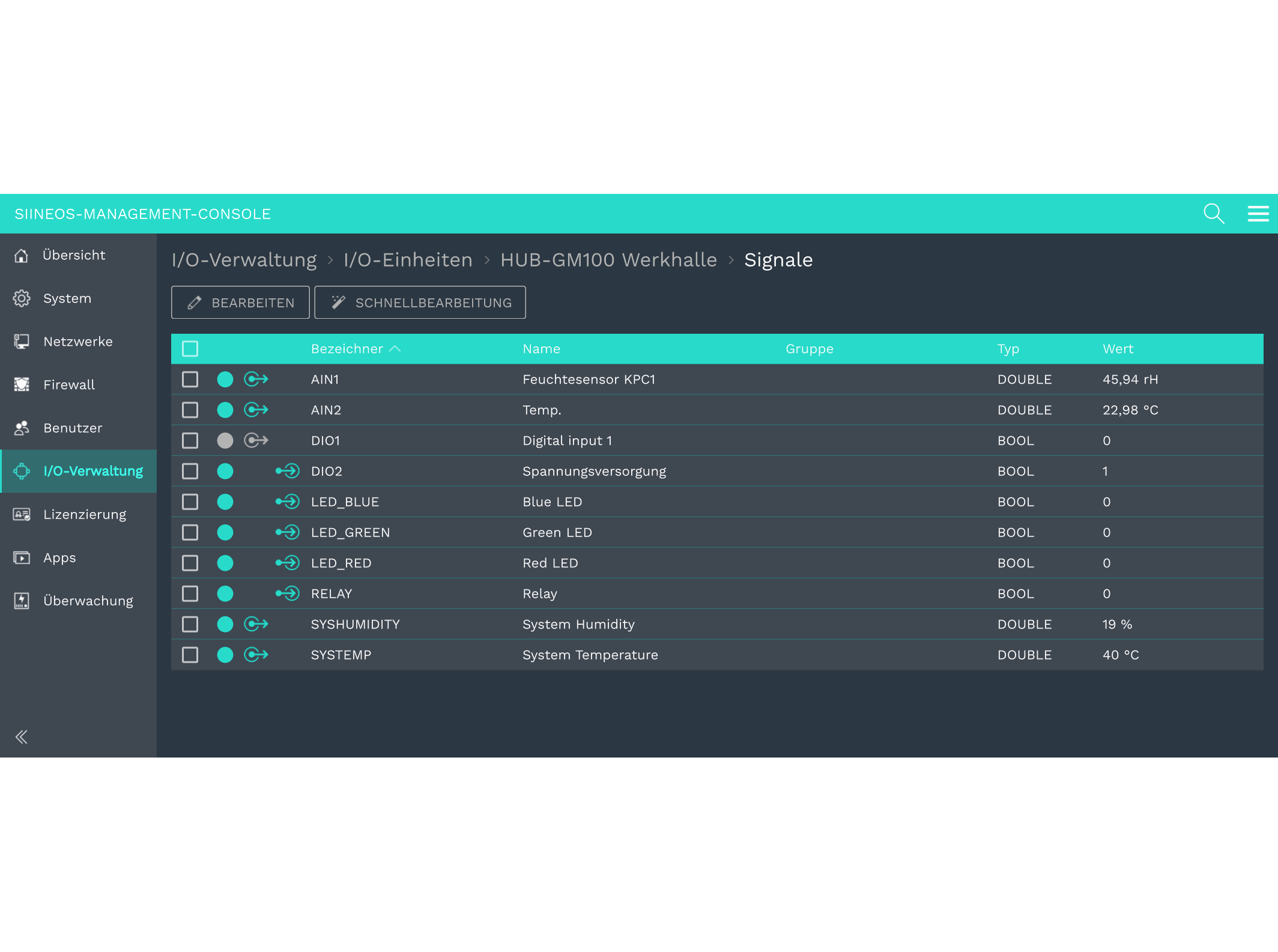1278x952 pixels.
Task: Open Lizenzierung in the sidebar
Action: (x=79, y=514)
